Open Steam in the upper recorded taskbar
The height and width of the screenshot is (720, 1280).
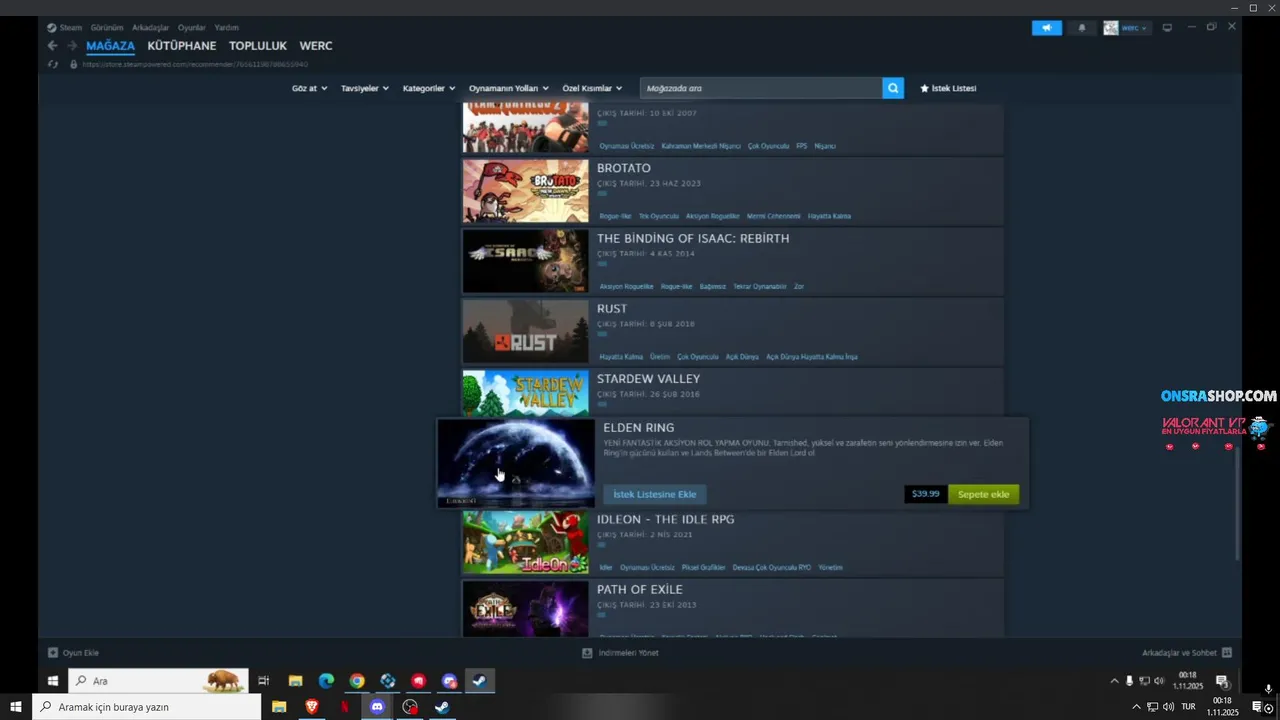[x=480, y=681]
